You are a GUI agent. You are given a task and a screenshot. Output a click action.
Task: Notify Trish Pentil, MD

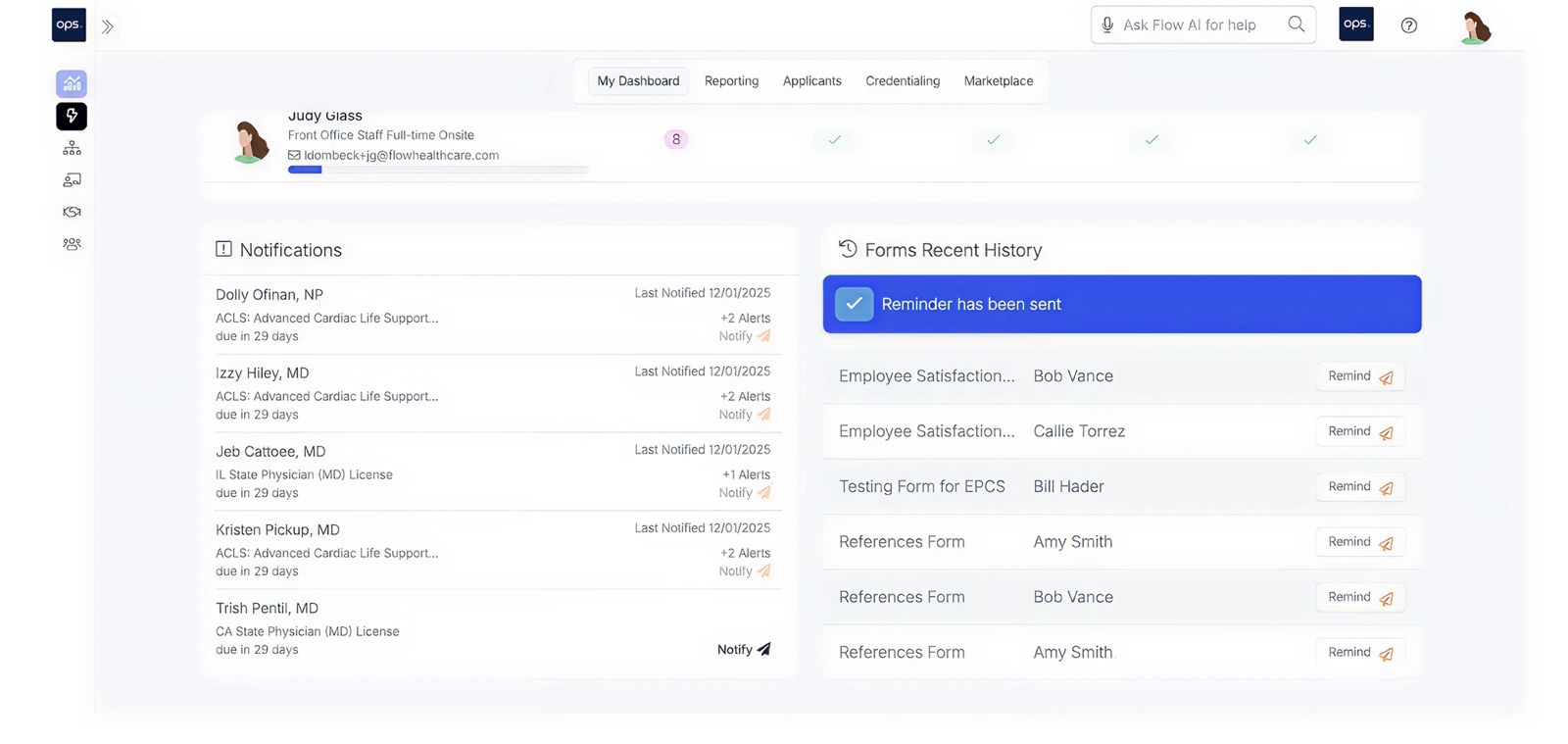coord(744,650)
